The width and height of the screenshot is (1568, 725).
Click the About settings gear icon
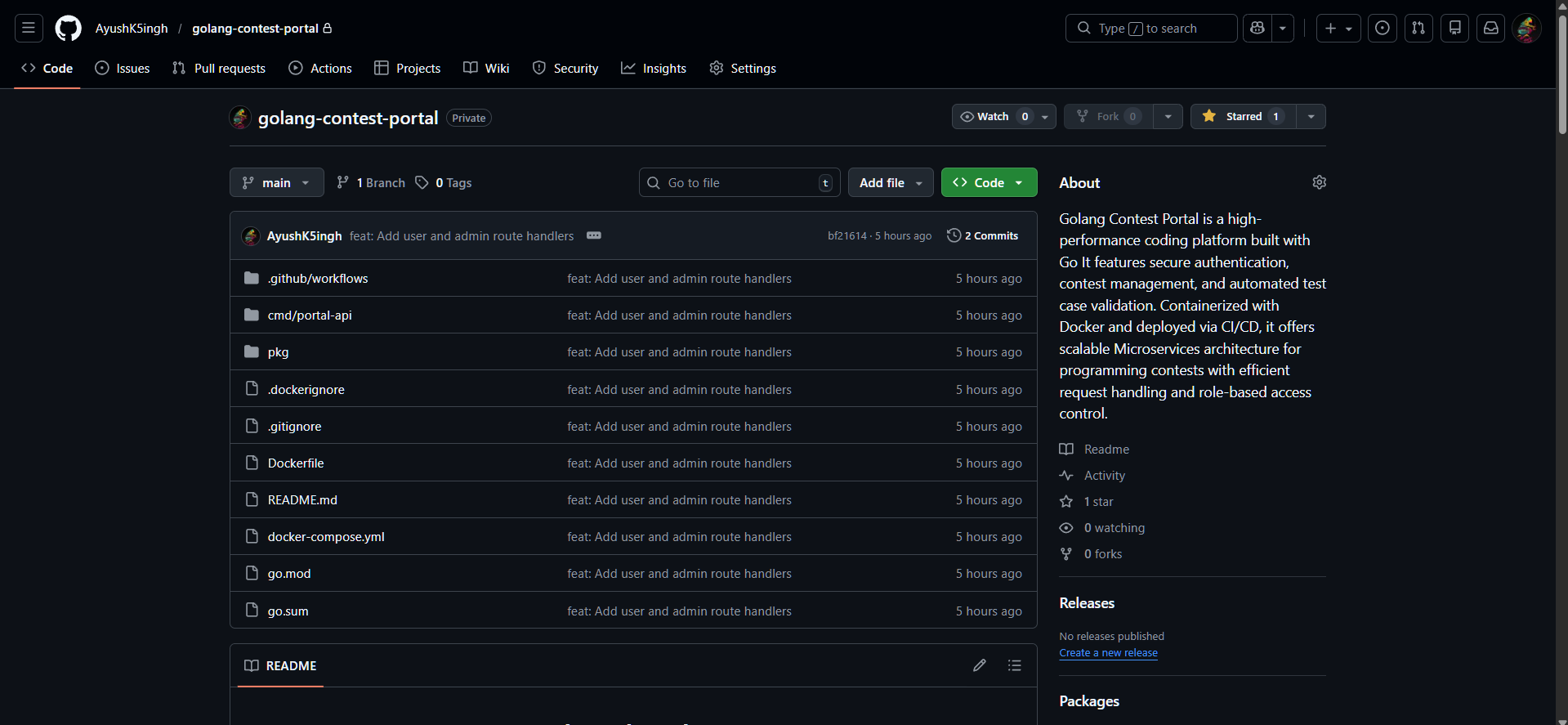click(x=1319, y=182)
